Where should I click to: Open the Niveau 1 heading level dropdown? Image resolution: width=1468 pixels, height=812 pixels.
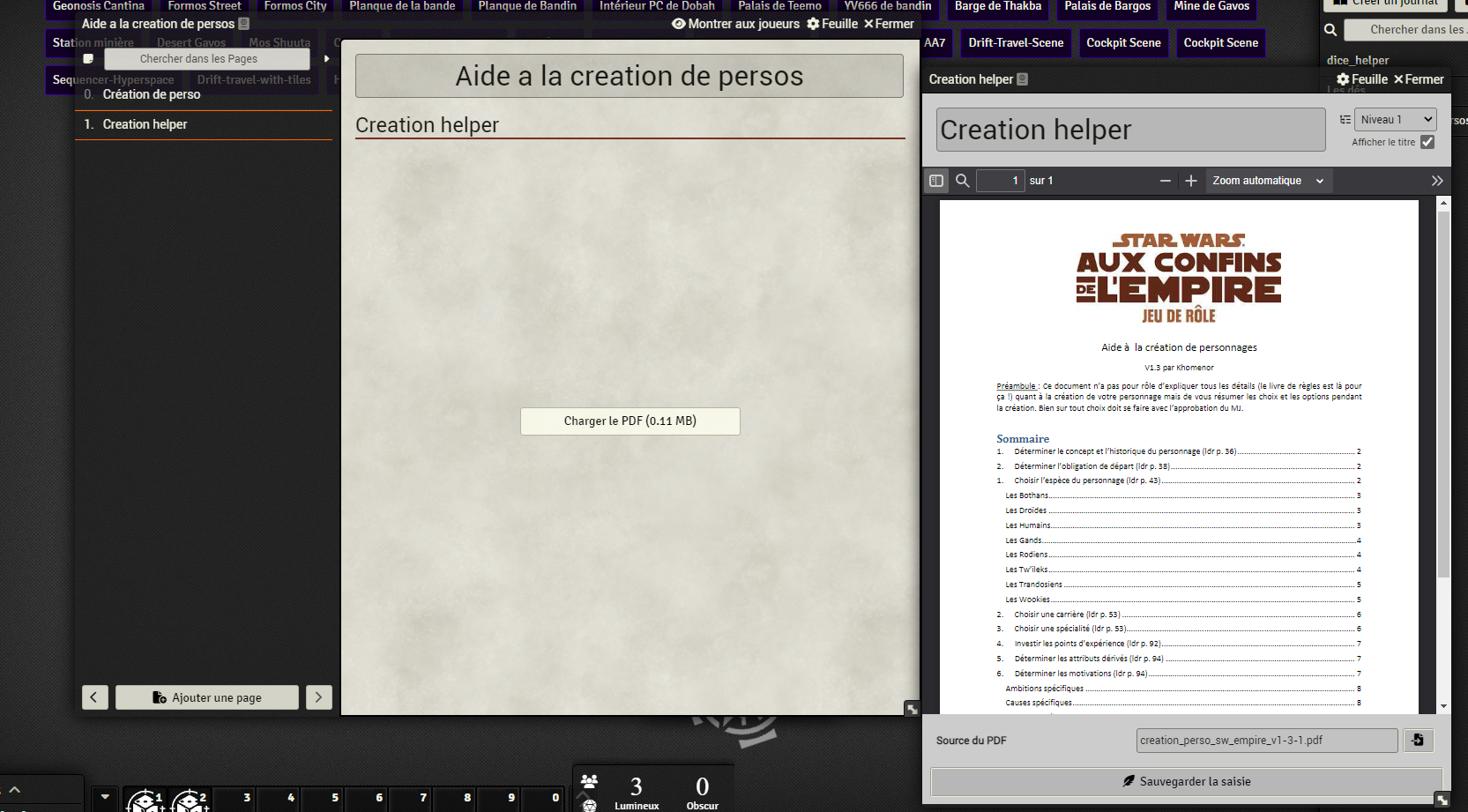point(1396,120)
